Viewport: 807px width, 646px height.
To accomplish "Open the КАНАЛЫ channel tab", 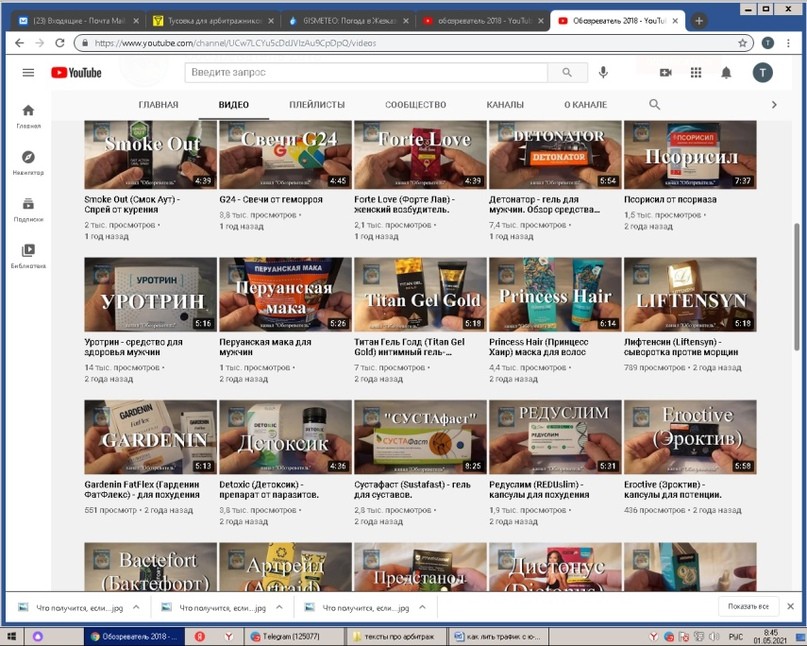I will point(505,104).
